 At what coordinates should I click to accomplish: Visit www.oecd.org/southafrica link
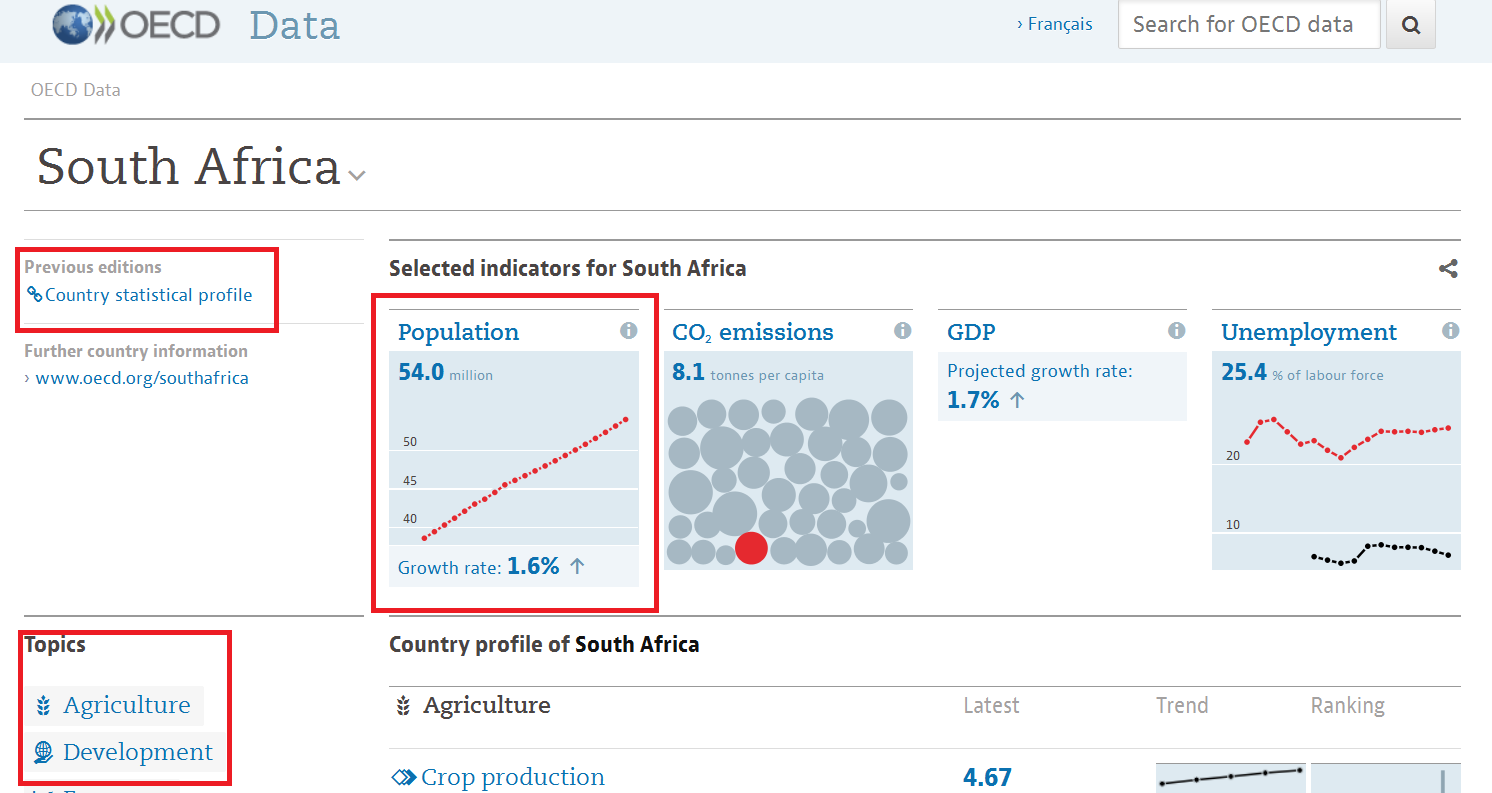coord(142,378)
